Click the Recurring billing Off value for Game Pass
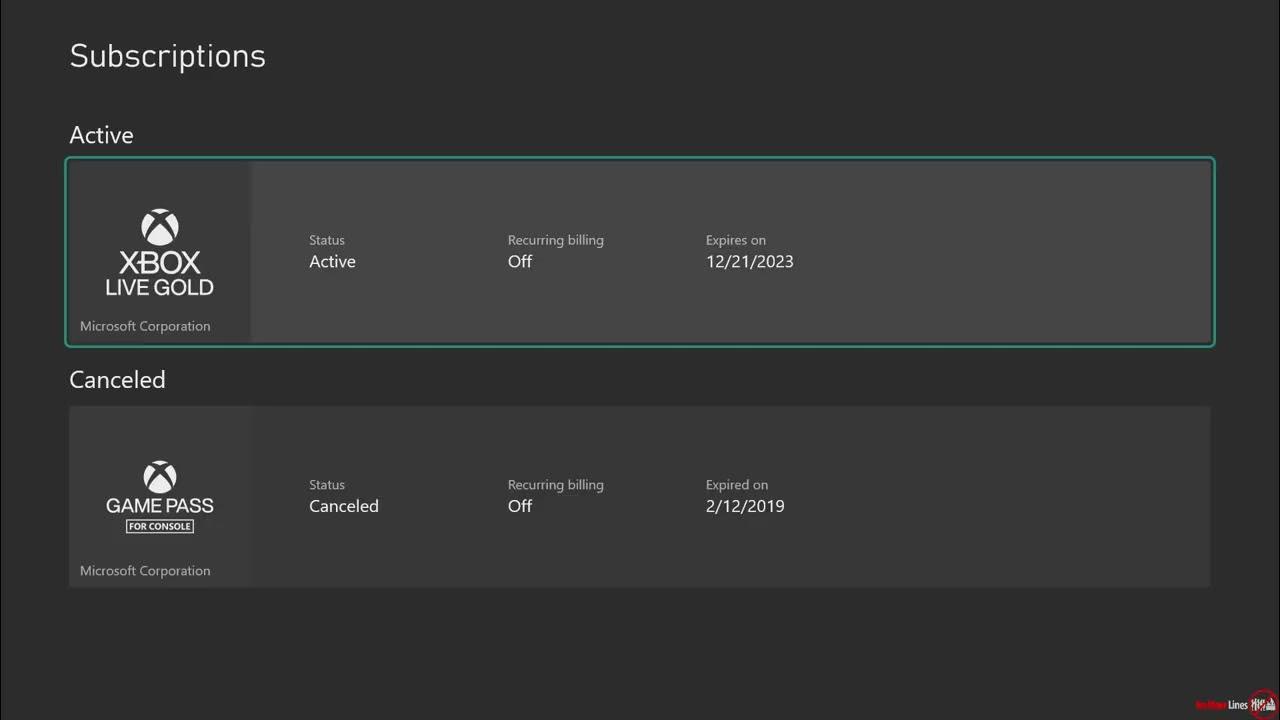 (520, 507)
